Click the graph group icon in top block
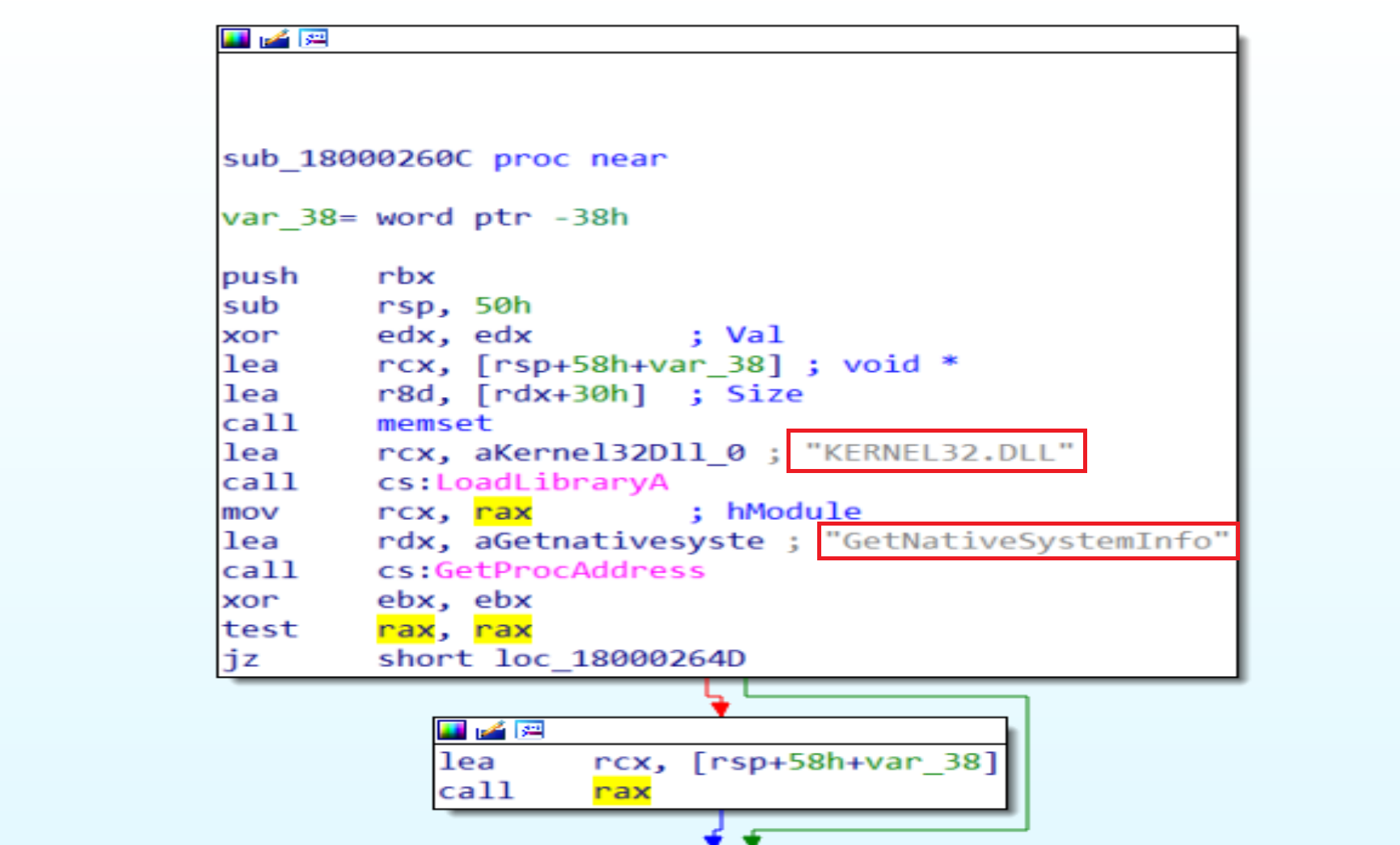 (314, 38)
